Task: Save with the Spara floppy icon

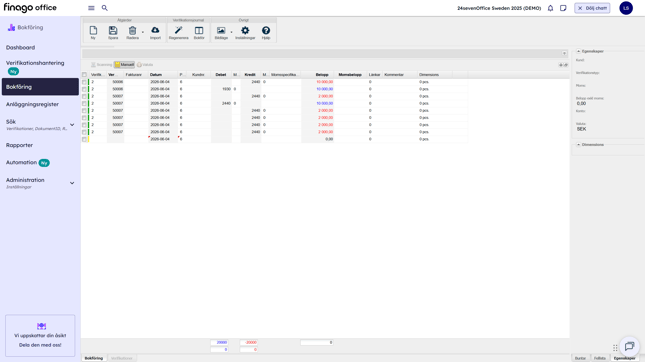Action: 113,32
